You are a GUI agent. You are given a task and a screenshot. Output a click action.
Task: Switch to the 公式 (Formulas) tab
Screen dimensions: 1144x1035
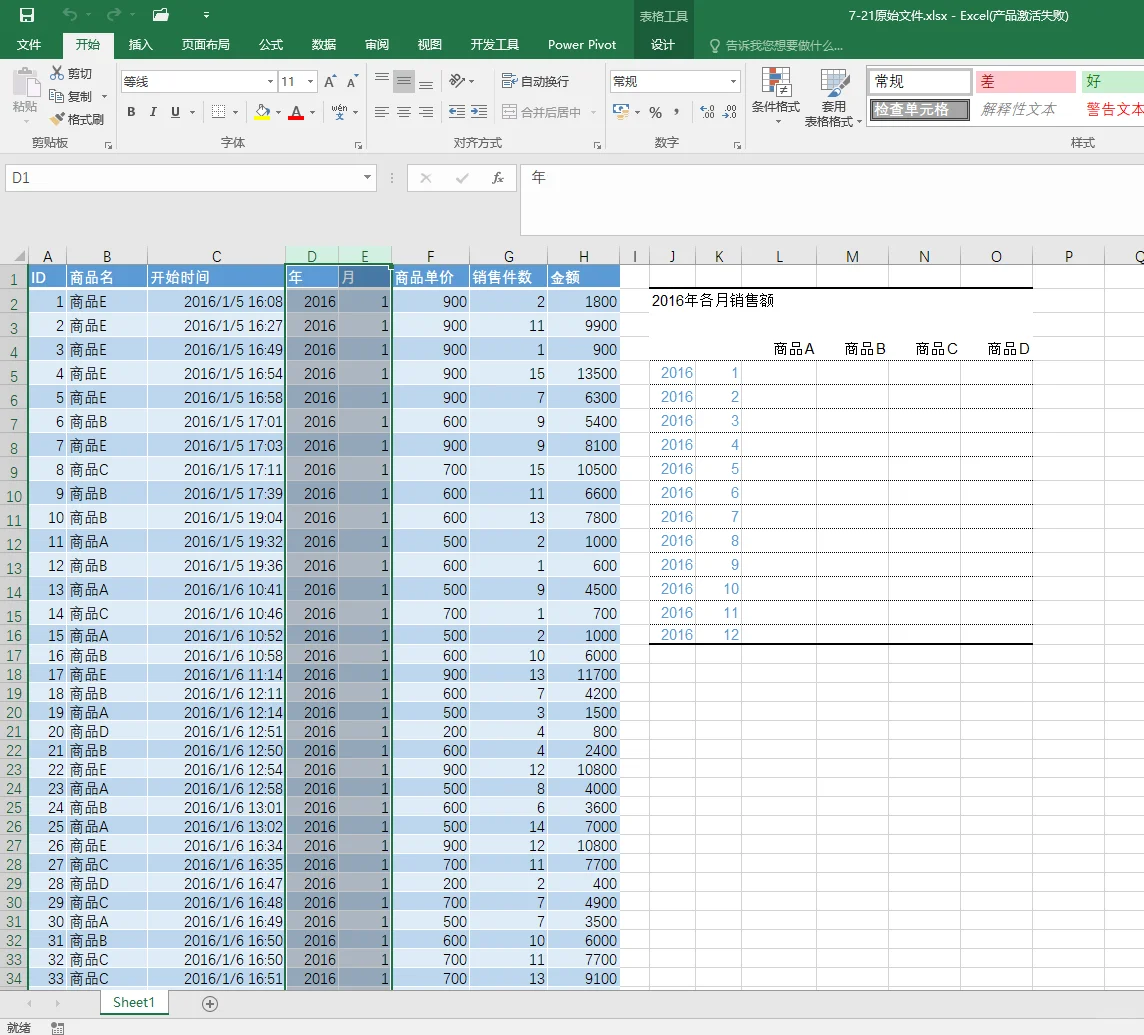271,44
